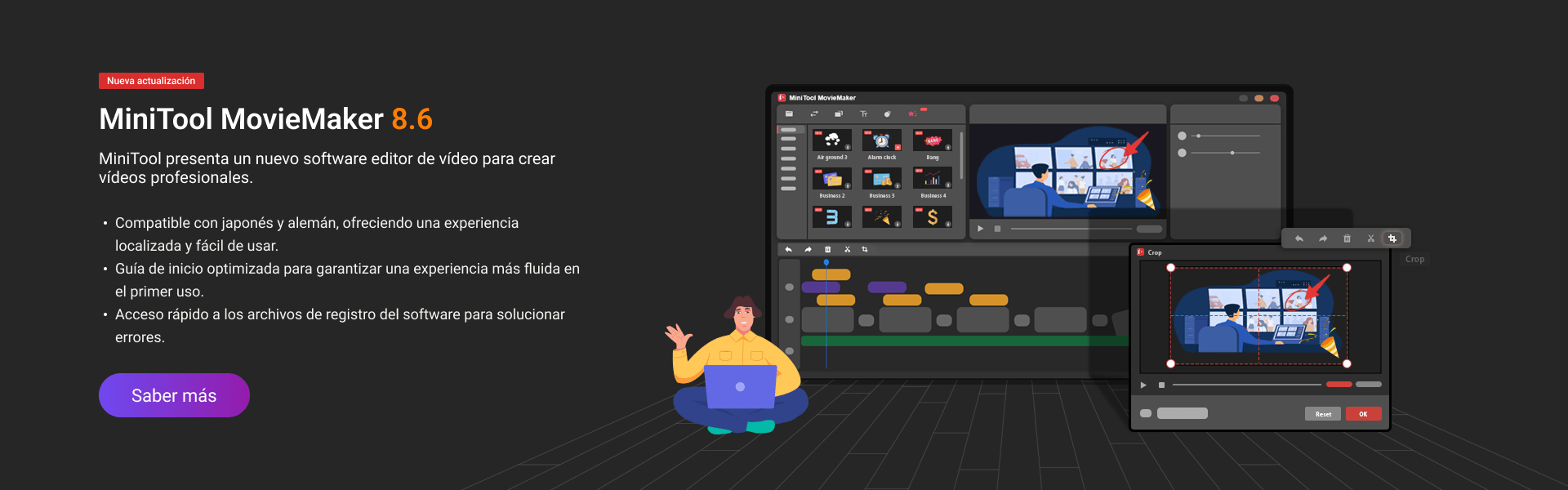Click the trash Delete icon above the timeline

point(827,249)
